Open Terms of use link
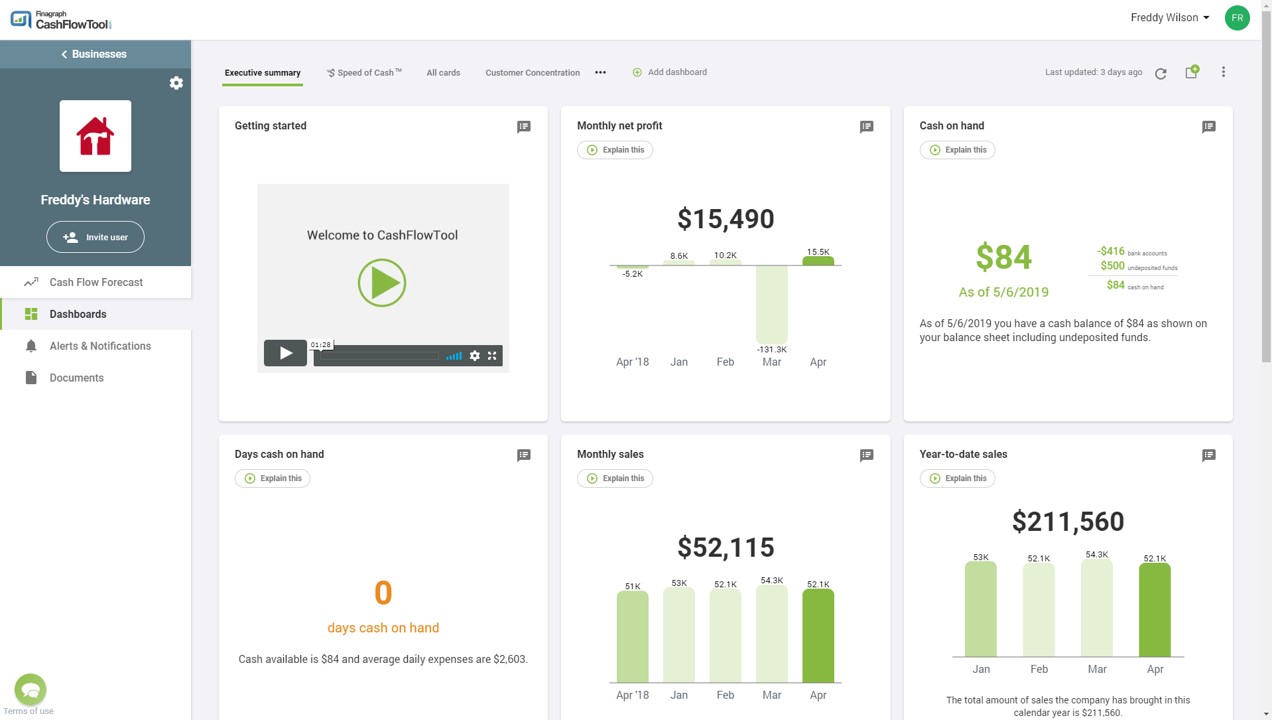The height and width of the screenshot is (720, 1272). tap(29, 711)
